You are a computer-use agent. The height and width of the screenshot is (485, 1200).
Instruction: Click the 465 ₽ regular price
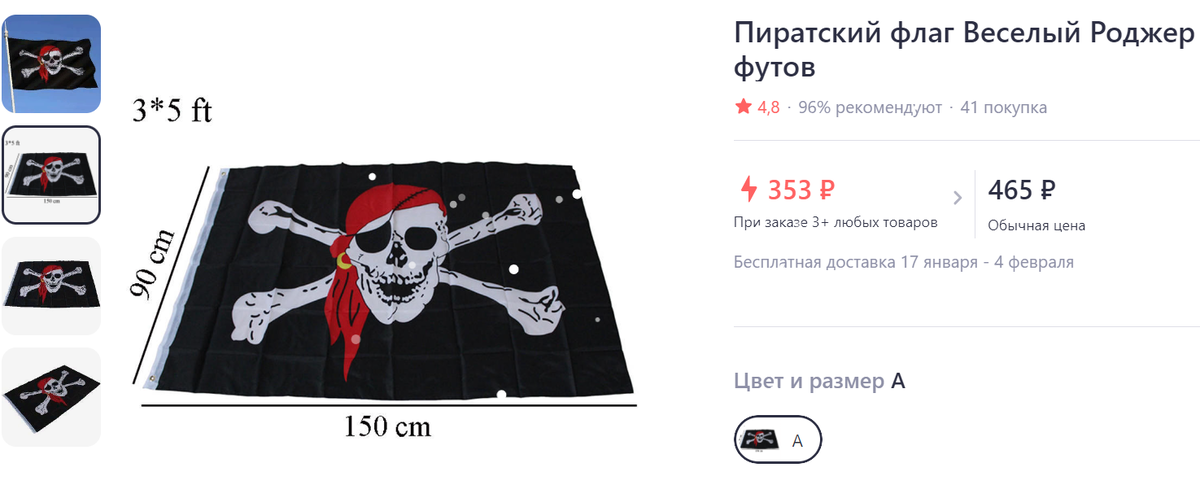pos(1022,189)
